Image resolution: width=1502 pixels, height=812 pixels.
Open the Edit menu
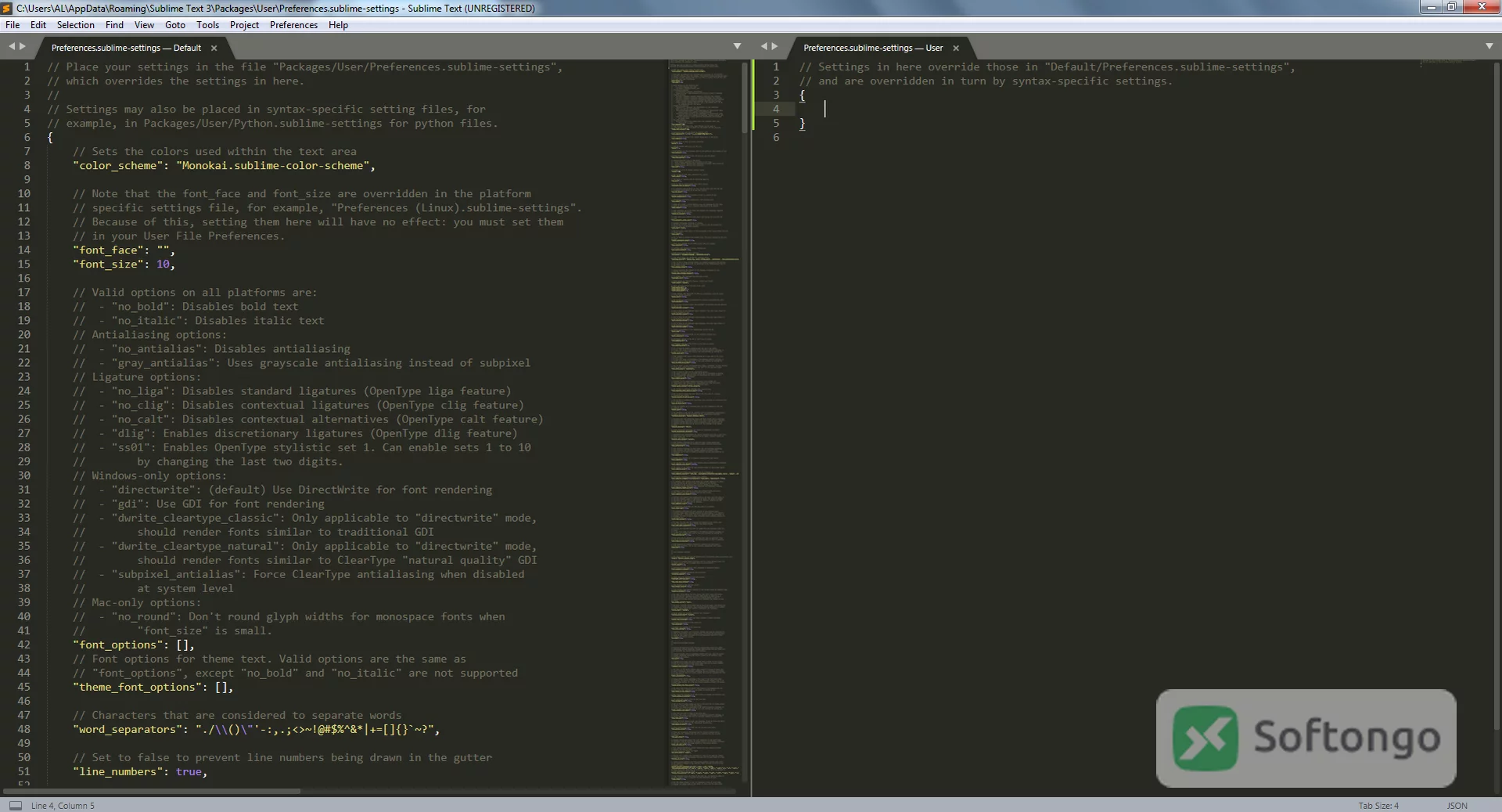tap(38, 25)
